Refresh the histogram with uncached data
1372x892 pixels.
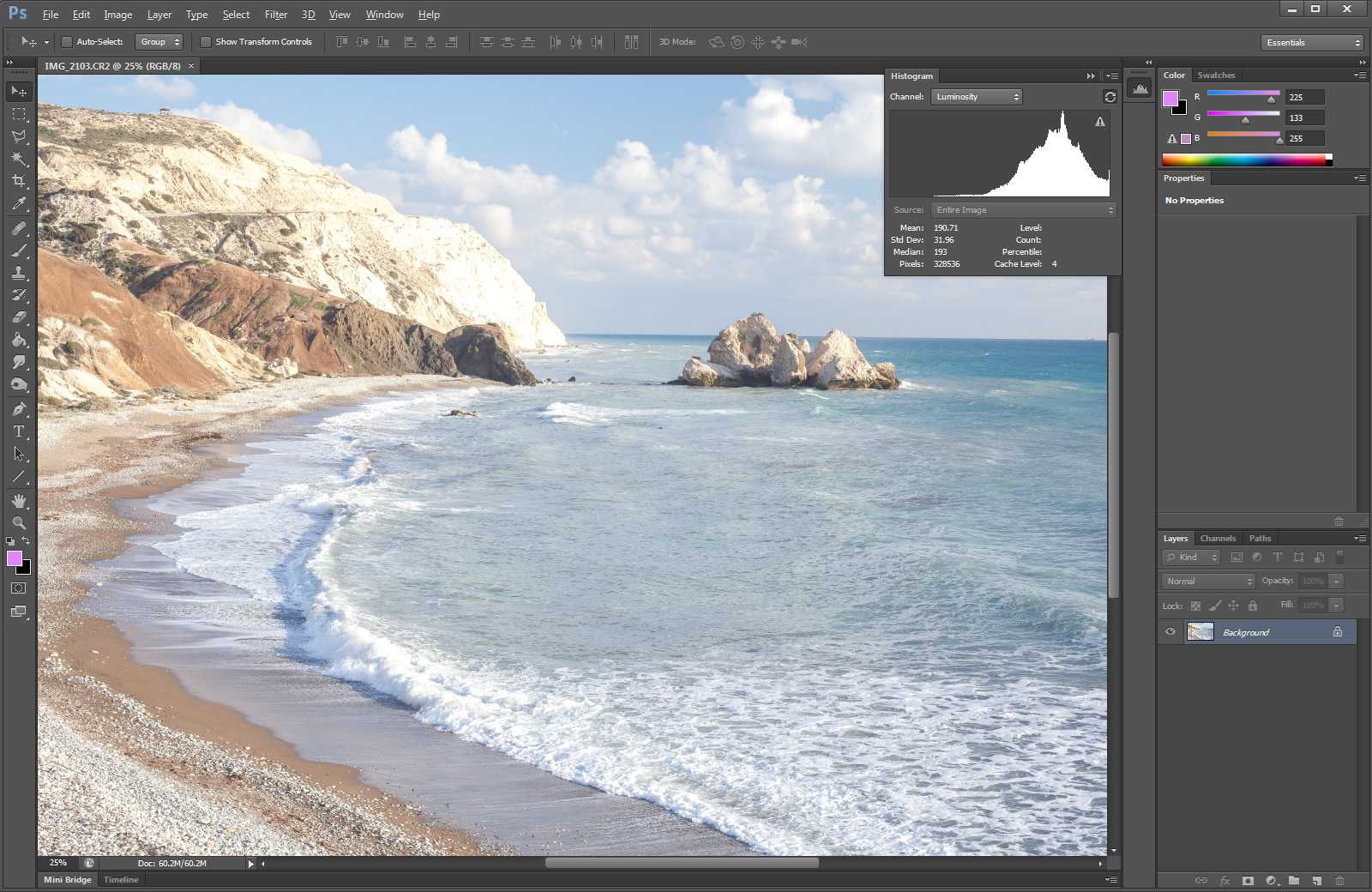click(x=1110, y=97)
